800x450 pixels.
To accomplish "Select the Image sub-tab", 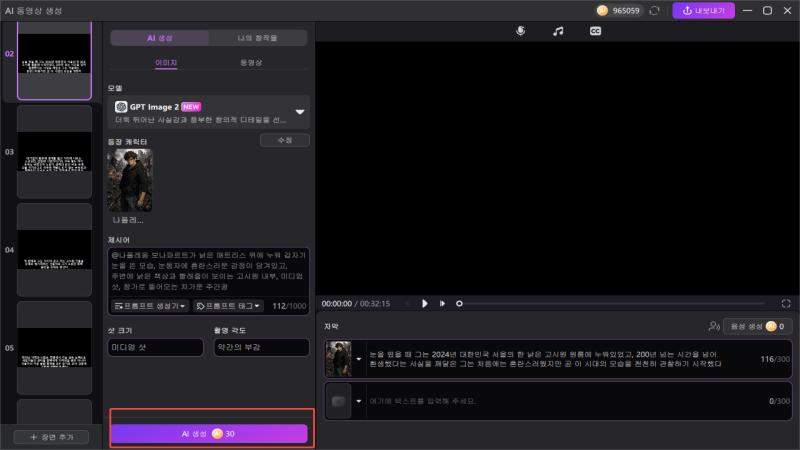I will (166, 62).
